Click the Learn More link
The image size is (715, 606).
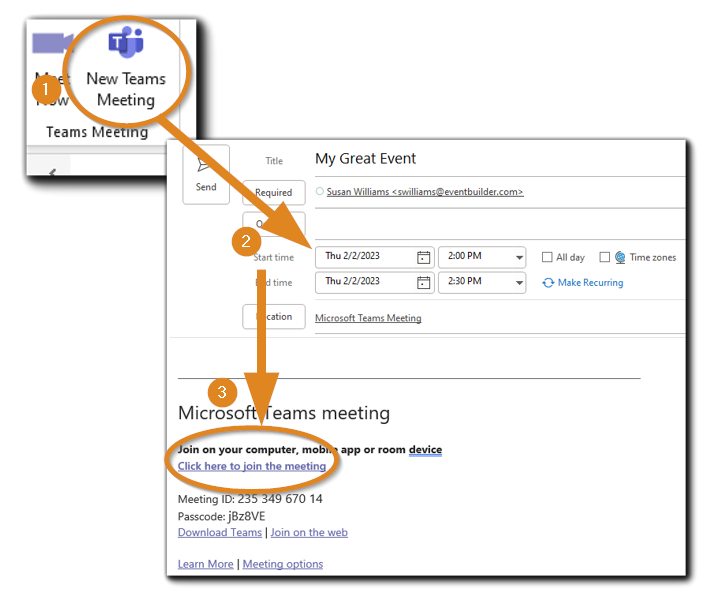(x=205, y=564)
